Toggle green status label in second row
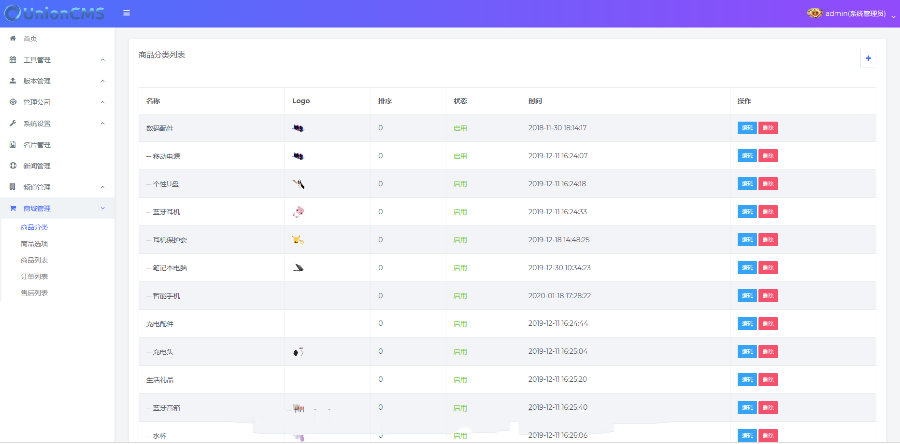 [459, 156]
